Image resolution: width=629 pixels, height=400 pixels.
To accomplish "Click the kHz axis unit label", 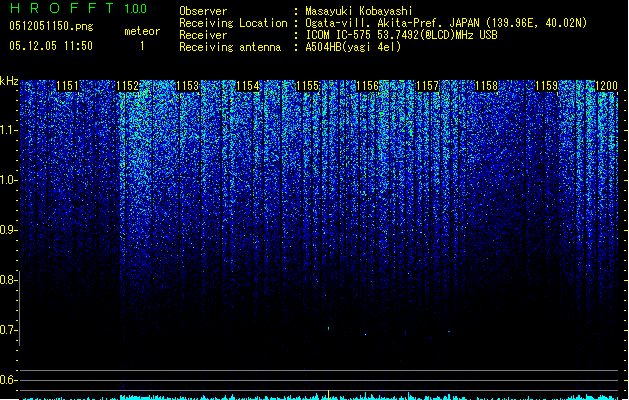I will coord(9,81).
